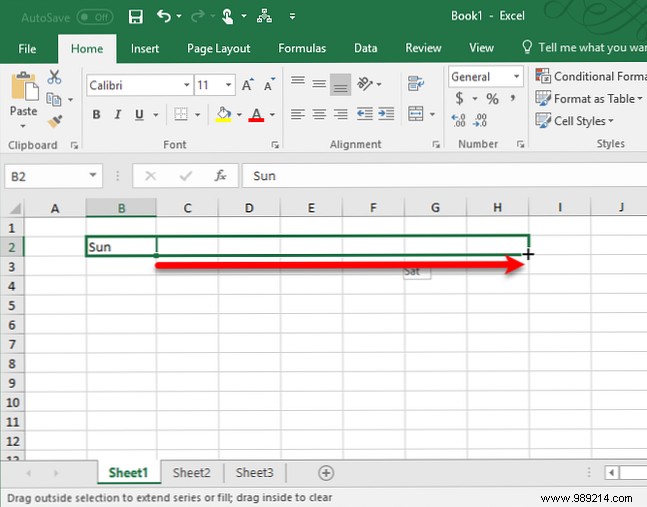
Task: Open the File tab
Action: click(x=27, y=49)
